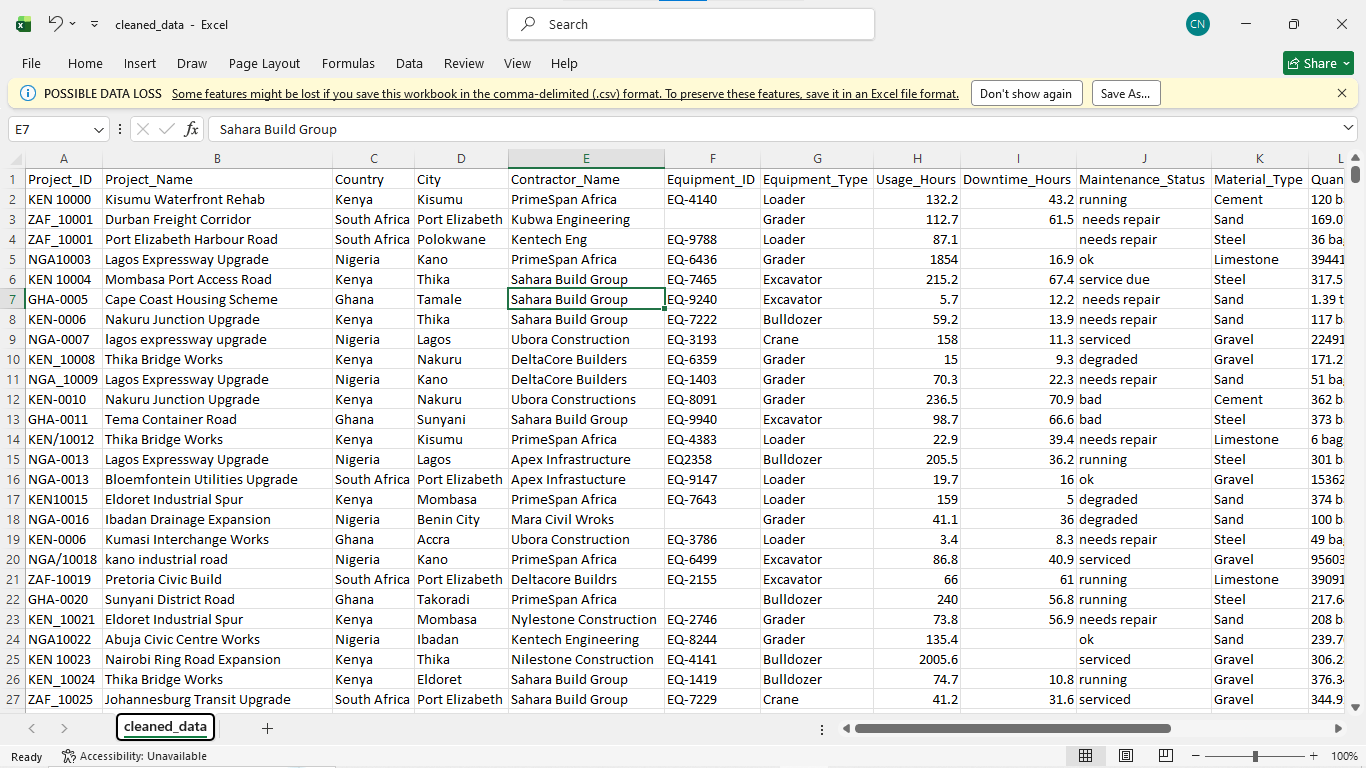Click the zoom slider handle

pos(1255,757)
